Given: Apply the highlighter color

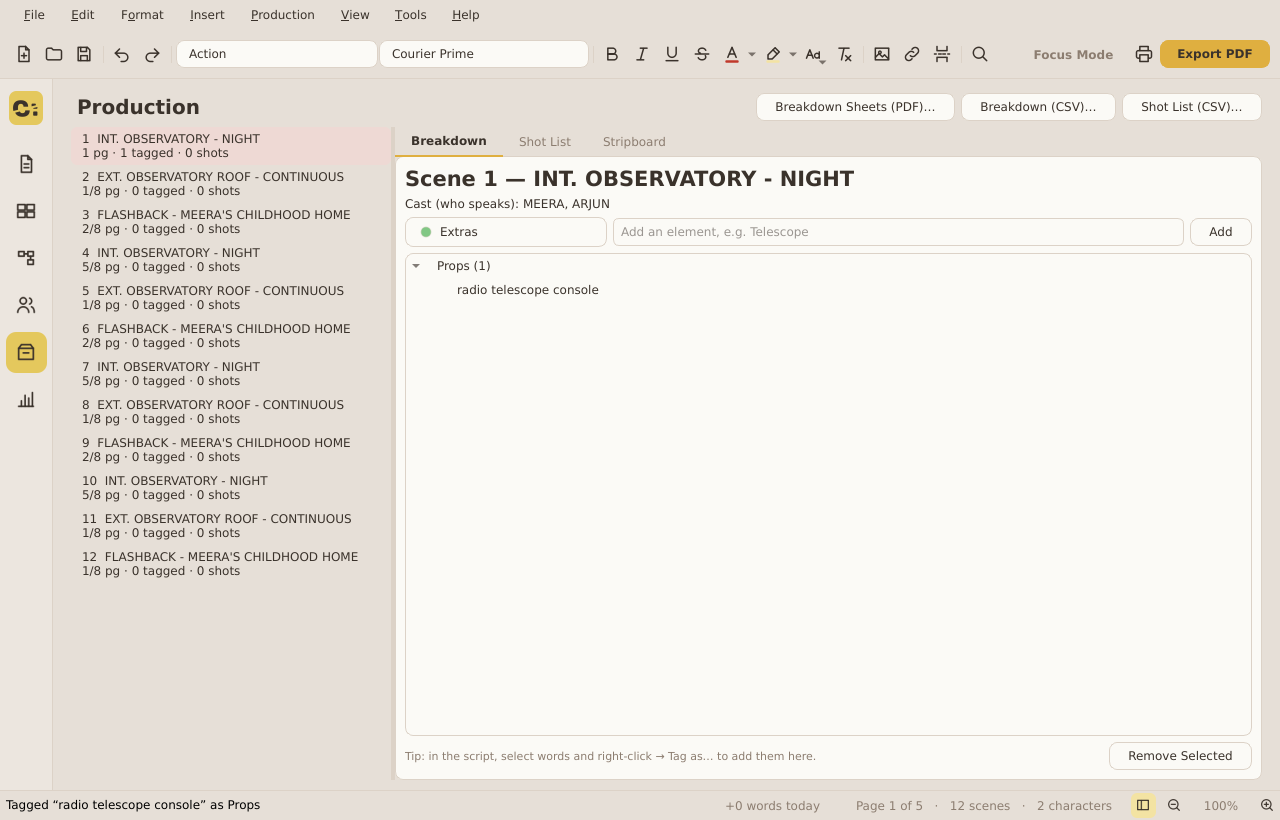Looking at the screenshot, I should coord(773,54).
